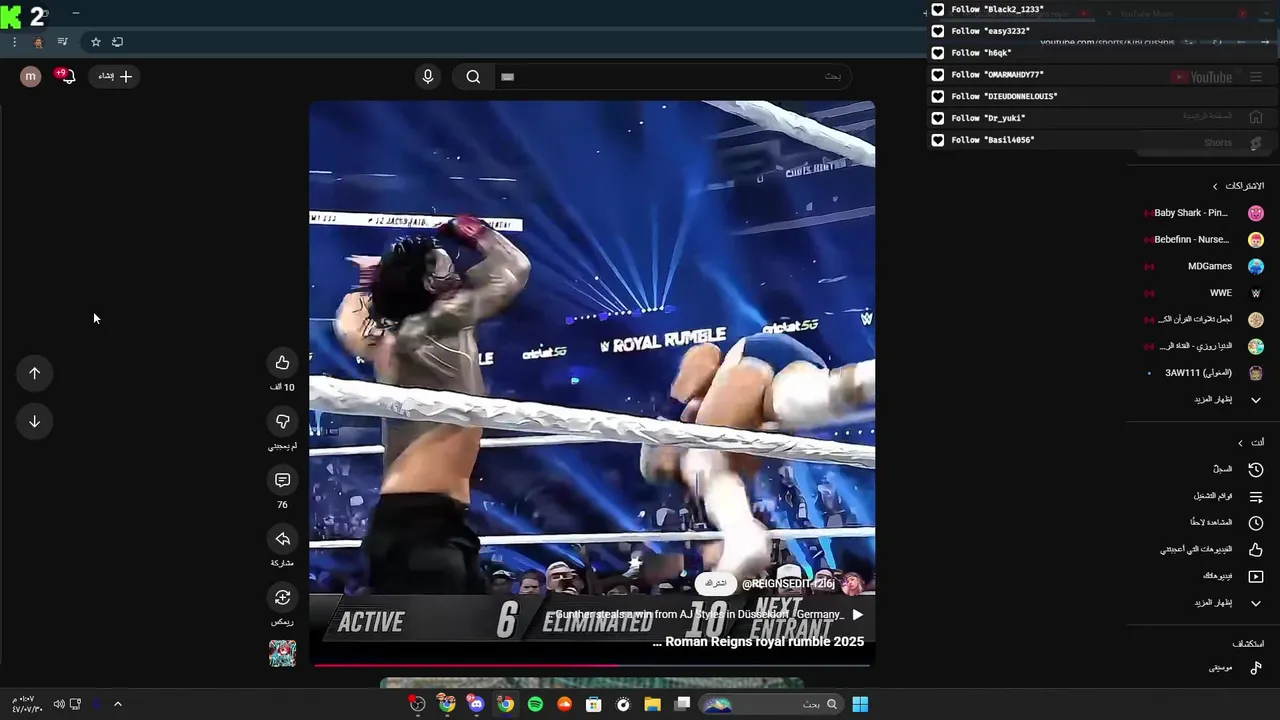Open the notifications bell
1280x720 pixels.
pyautogui.click(x=67, y=76)
